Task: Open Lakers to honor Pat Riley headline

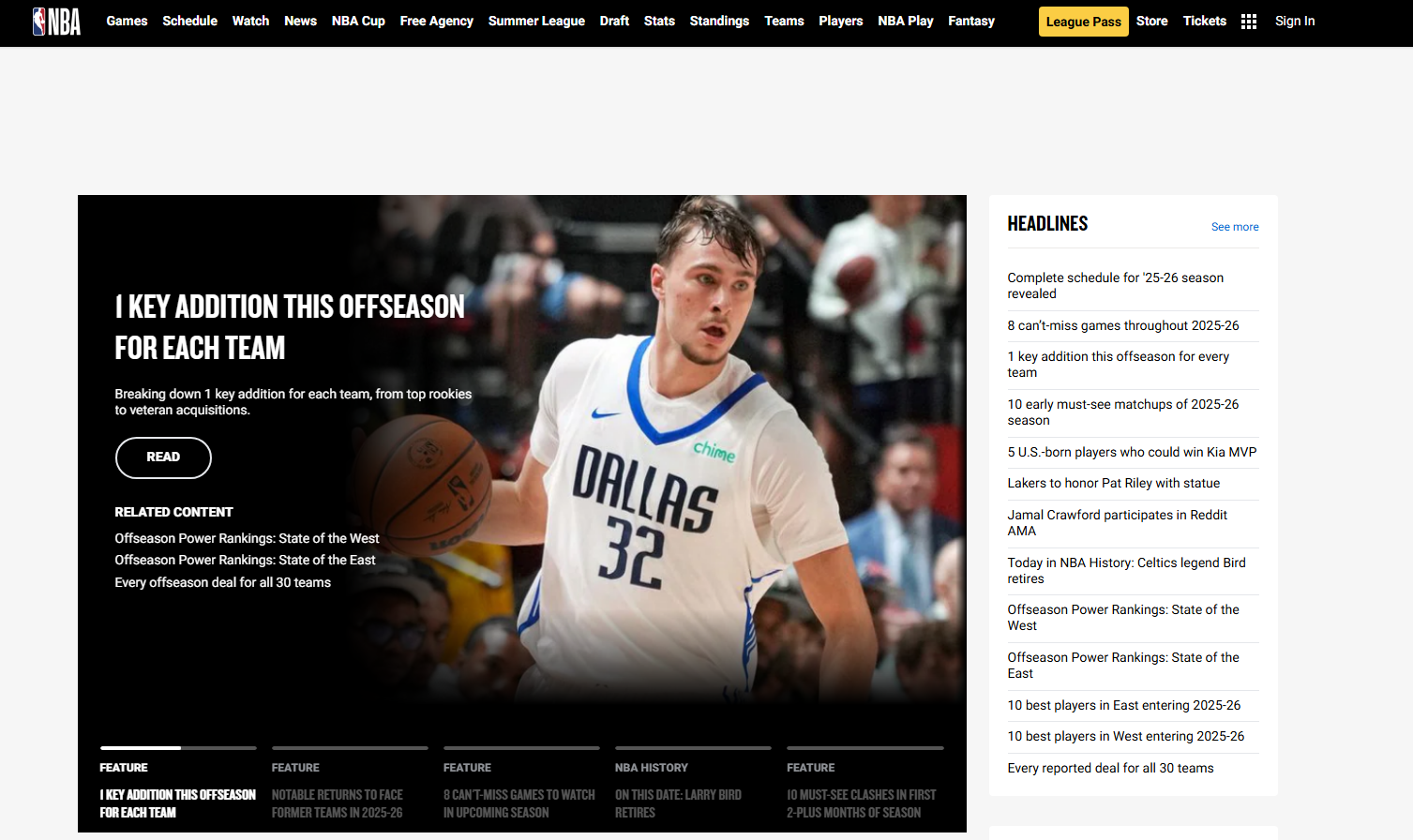Action: pyautogui.click(x=1114, y=483)
